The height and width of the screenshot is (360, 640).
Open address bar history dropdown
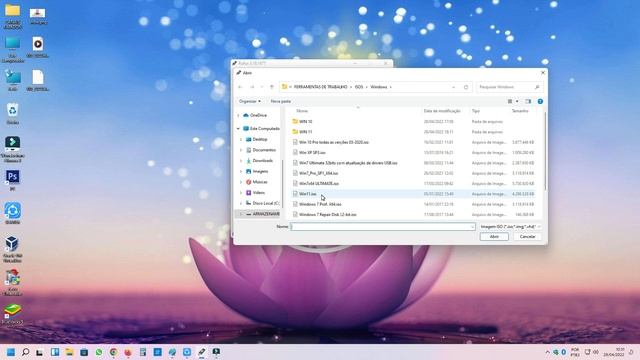(453, 87)
